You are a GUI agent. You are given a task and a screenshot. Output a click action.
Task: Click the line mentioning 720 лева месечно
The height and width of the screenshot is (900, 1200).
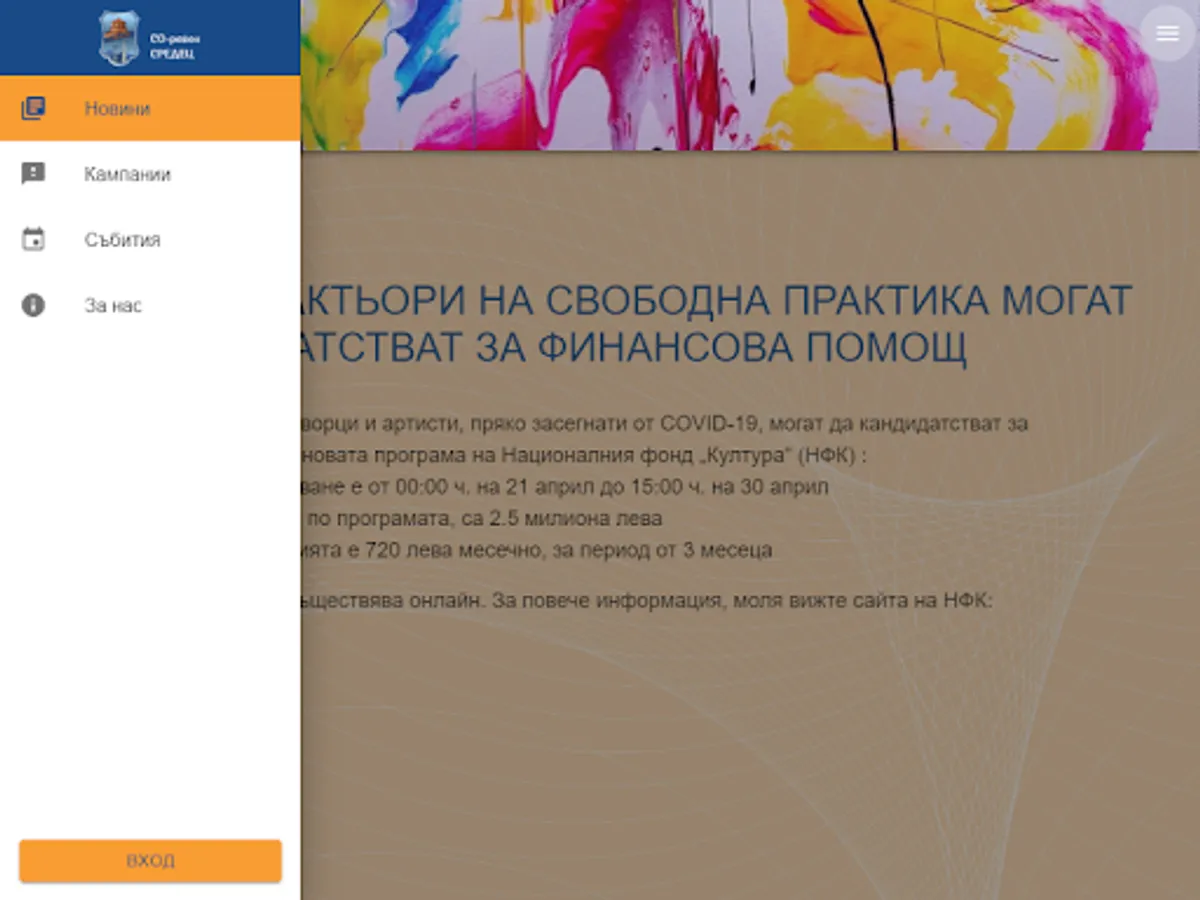536,550
